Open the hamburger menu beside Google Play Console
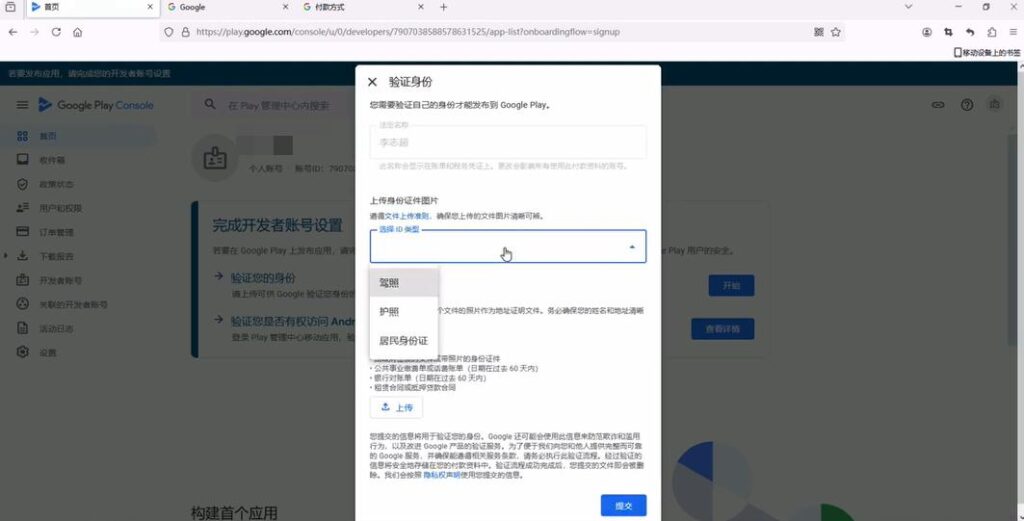Image resolution: width=1024 pixels, height=521 pixels. [22, 105]
